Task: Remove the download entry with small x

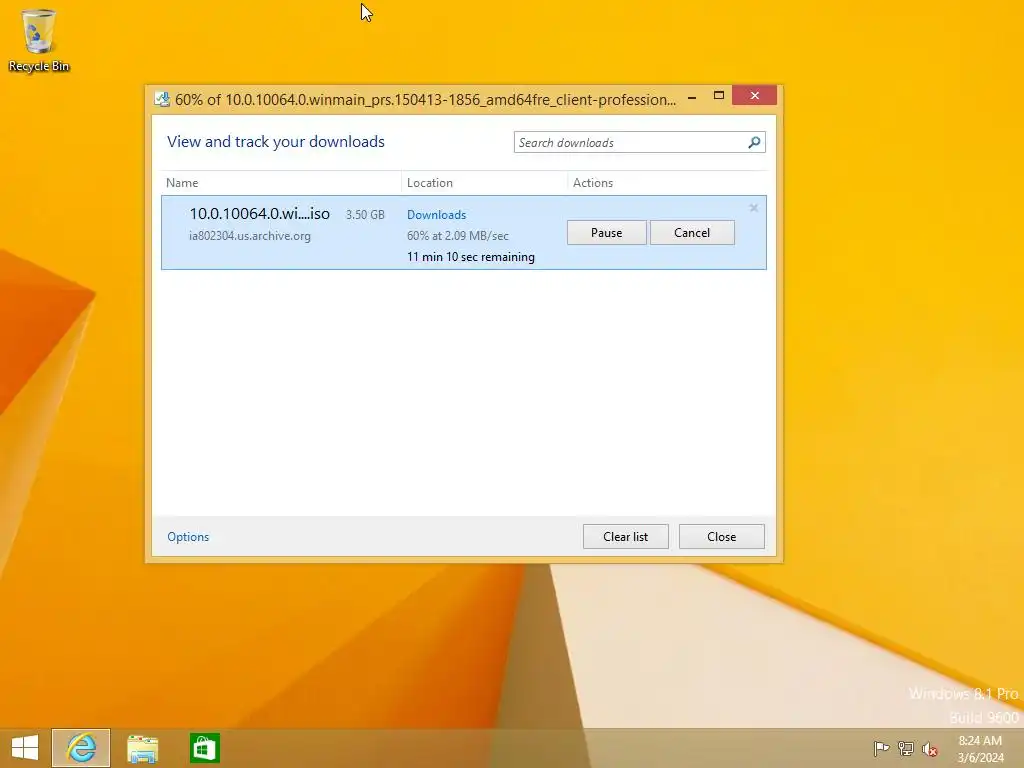Action: [754, 208]
